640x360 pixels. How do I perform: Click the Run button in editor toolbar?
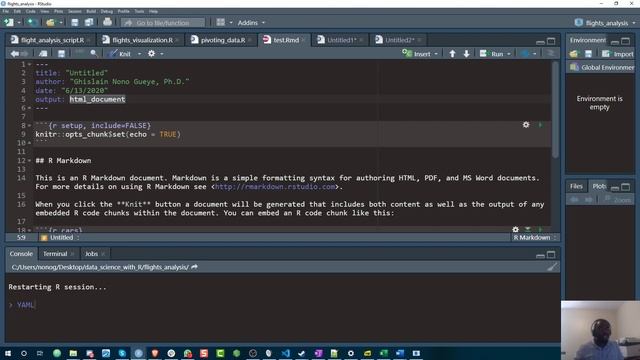[491, 53]
